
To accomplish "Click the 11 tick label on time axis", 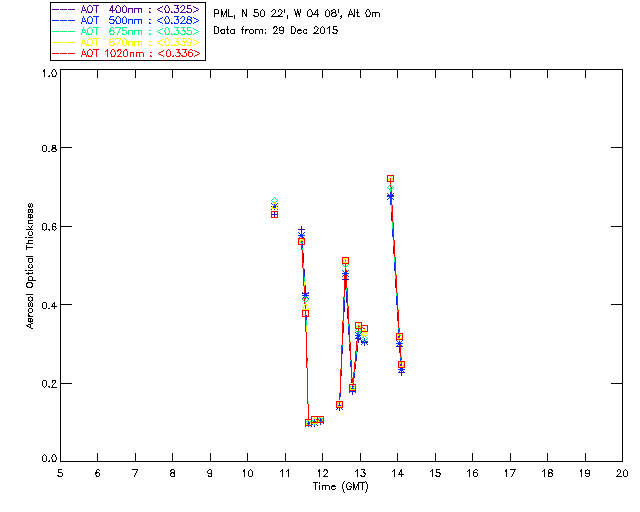I will pos(285,473).
